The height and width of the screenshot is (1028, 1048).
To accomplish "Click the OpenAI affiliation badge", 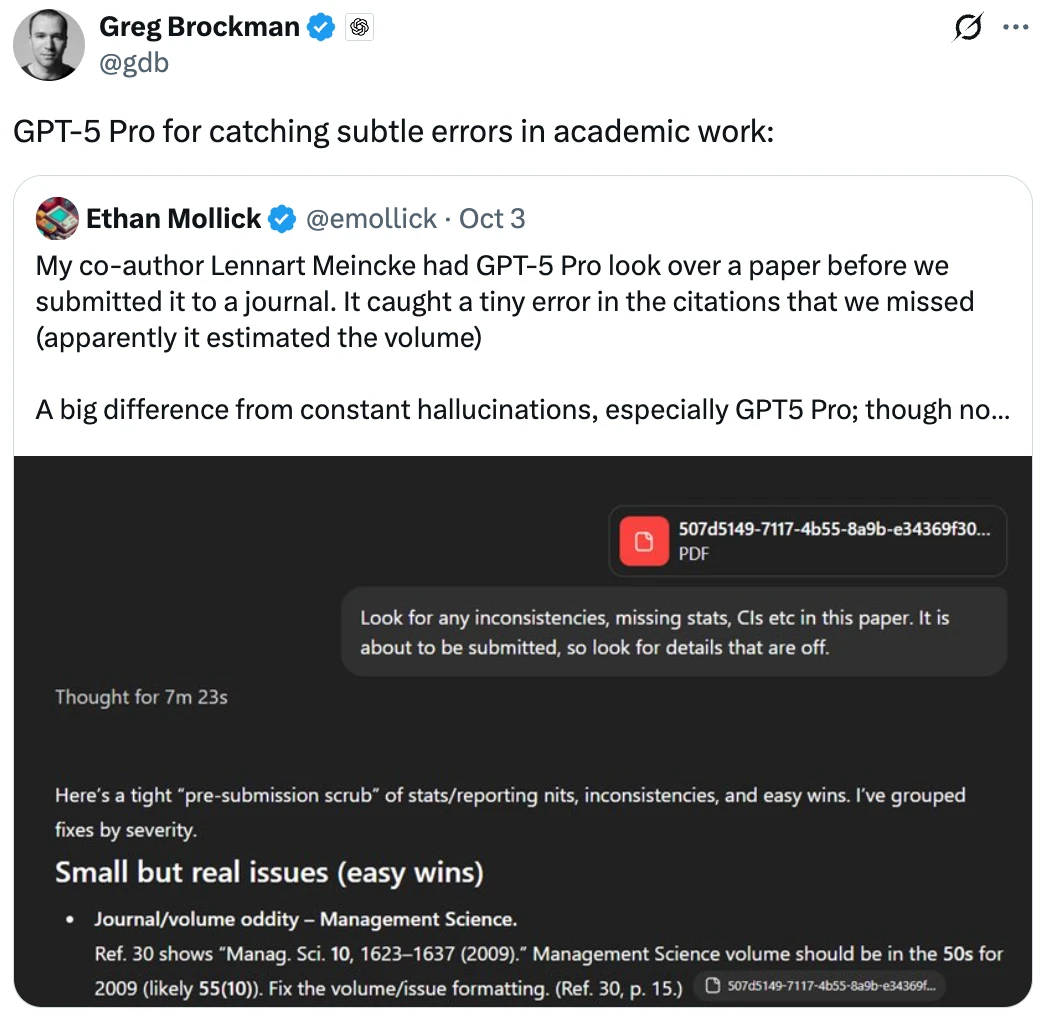I will coord(359,28).
